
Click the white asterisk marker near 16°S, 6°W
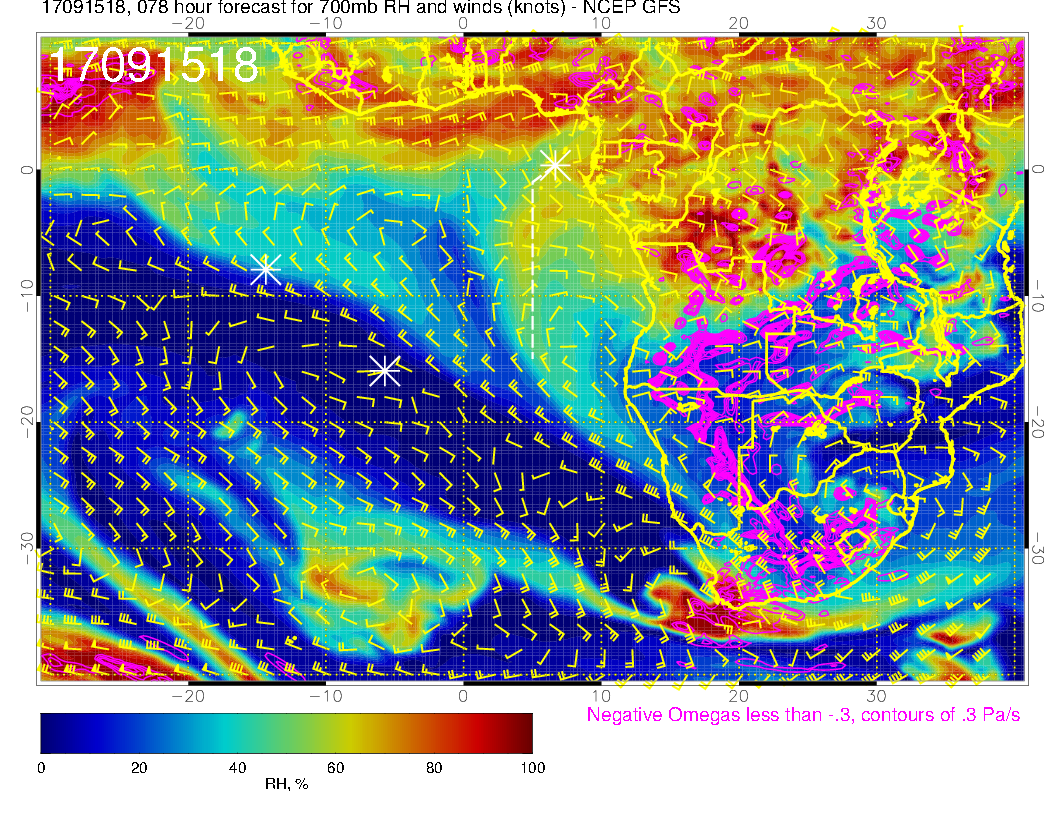pyautogui.click(x=385, y=370)
